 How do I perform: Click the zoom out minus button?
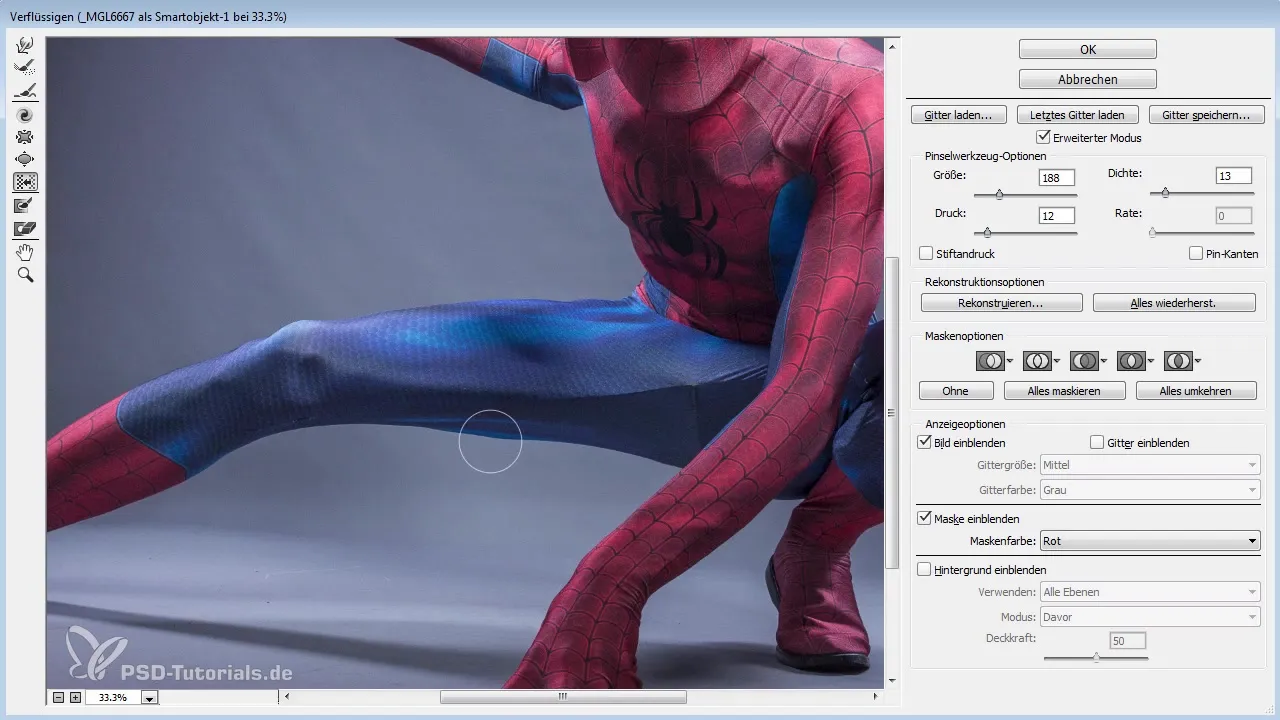click(58, 697)
